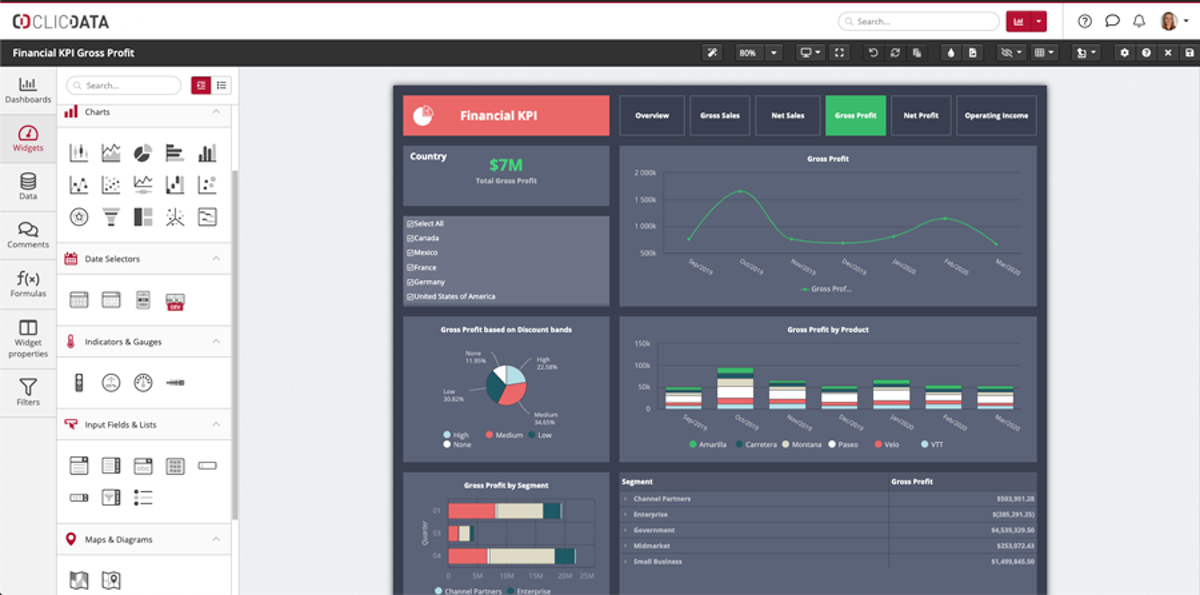Select the Widgets sidebar section
The width and height of the screenshot is (1200, 595).
27,137
